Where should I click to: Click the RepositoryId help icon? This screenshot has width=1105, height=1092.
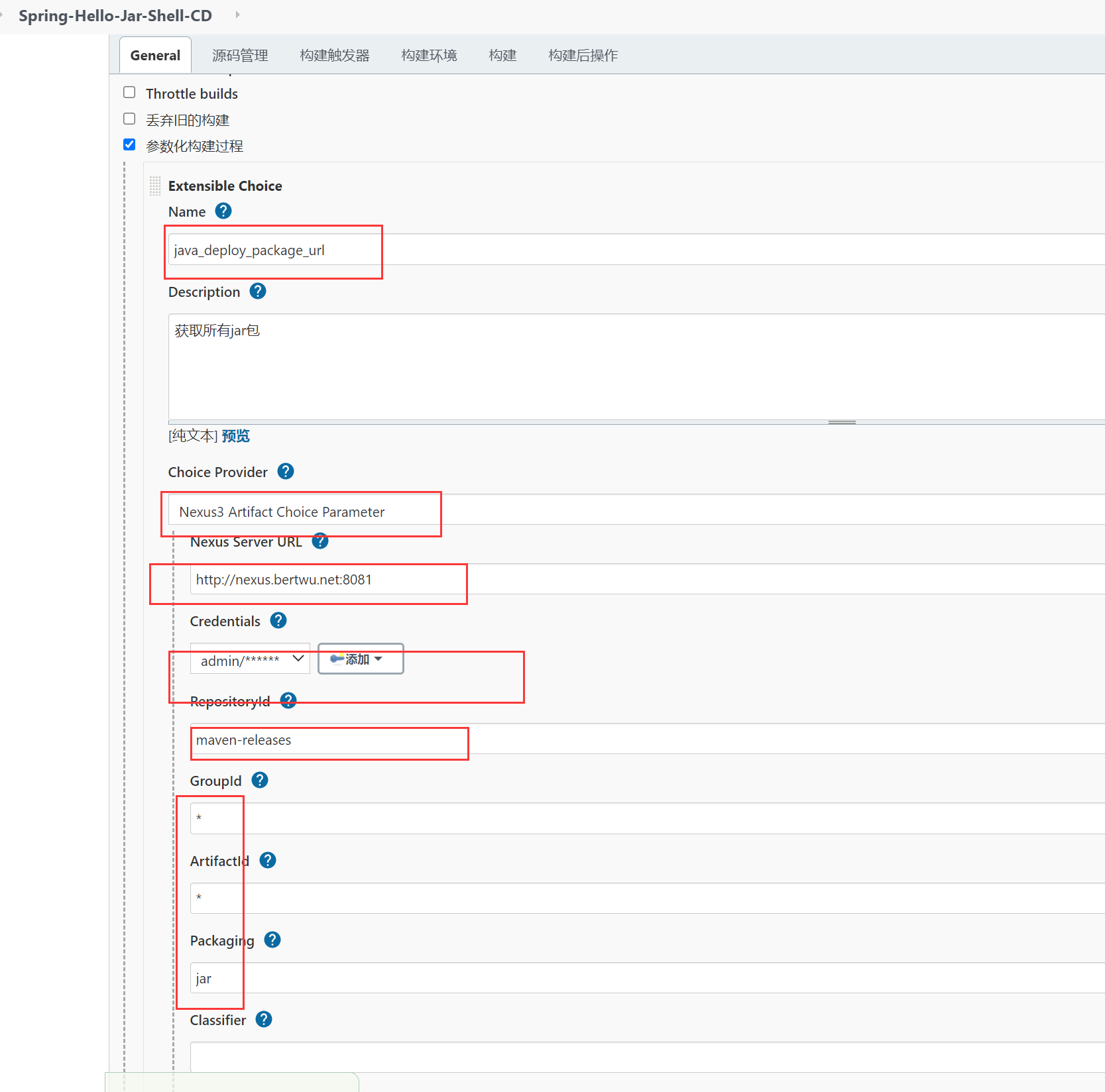pos(288,700)
